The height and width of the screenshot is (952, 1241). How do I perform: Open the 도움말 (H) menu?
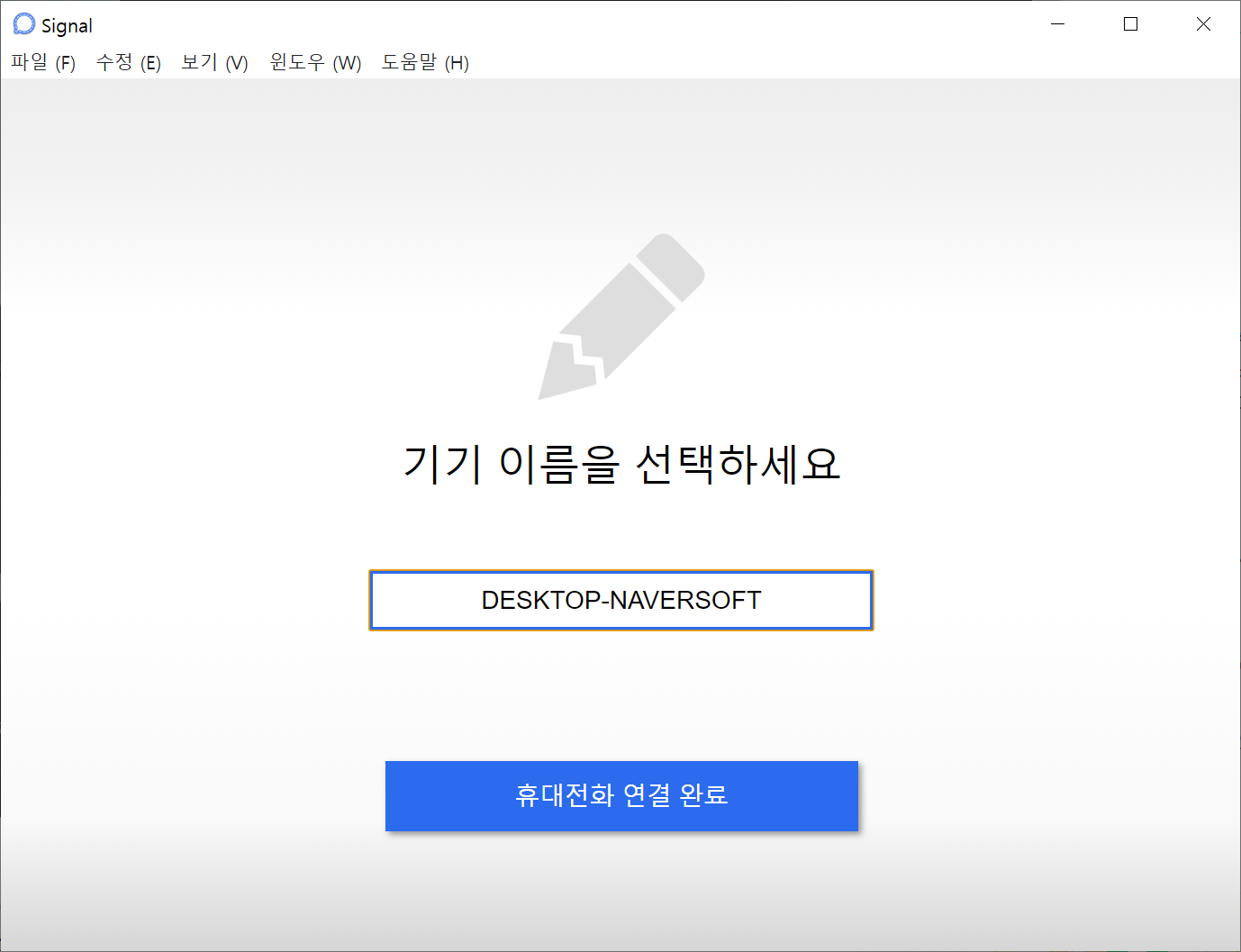click(425, 63)
